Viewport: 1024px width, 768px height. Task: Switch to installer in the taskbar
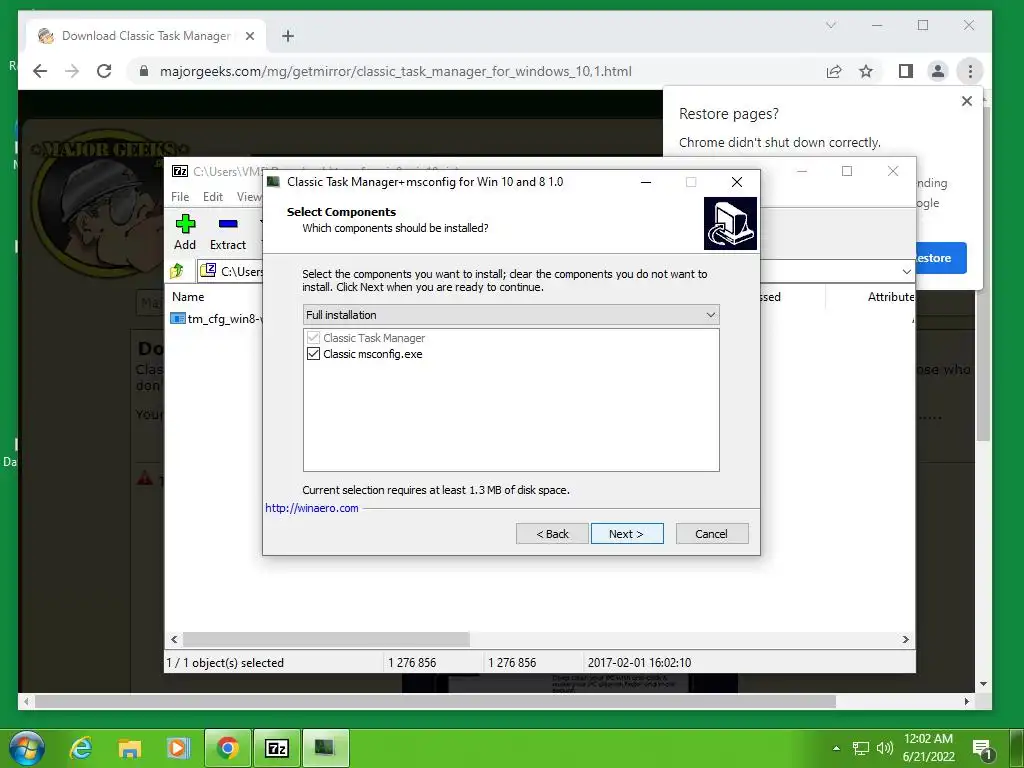point(325,748)
